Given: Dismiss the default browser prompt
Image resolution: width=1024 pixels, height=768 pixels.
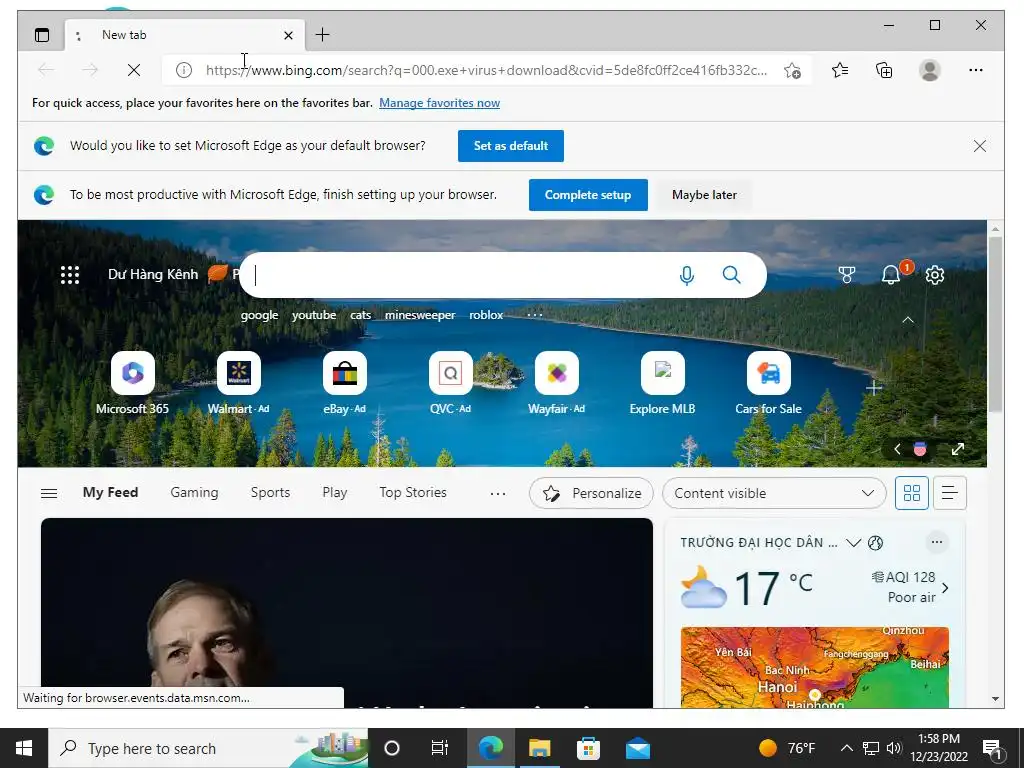Looking at the screenshot, I should click(980, 146).
